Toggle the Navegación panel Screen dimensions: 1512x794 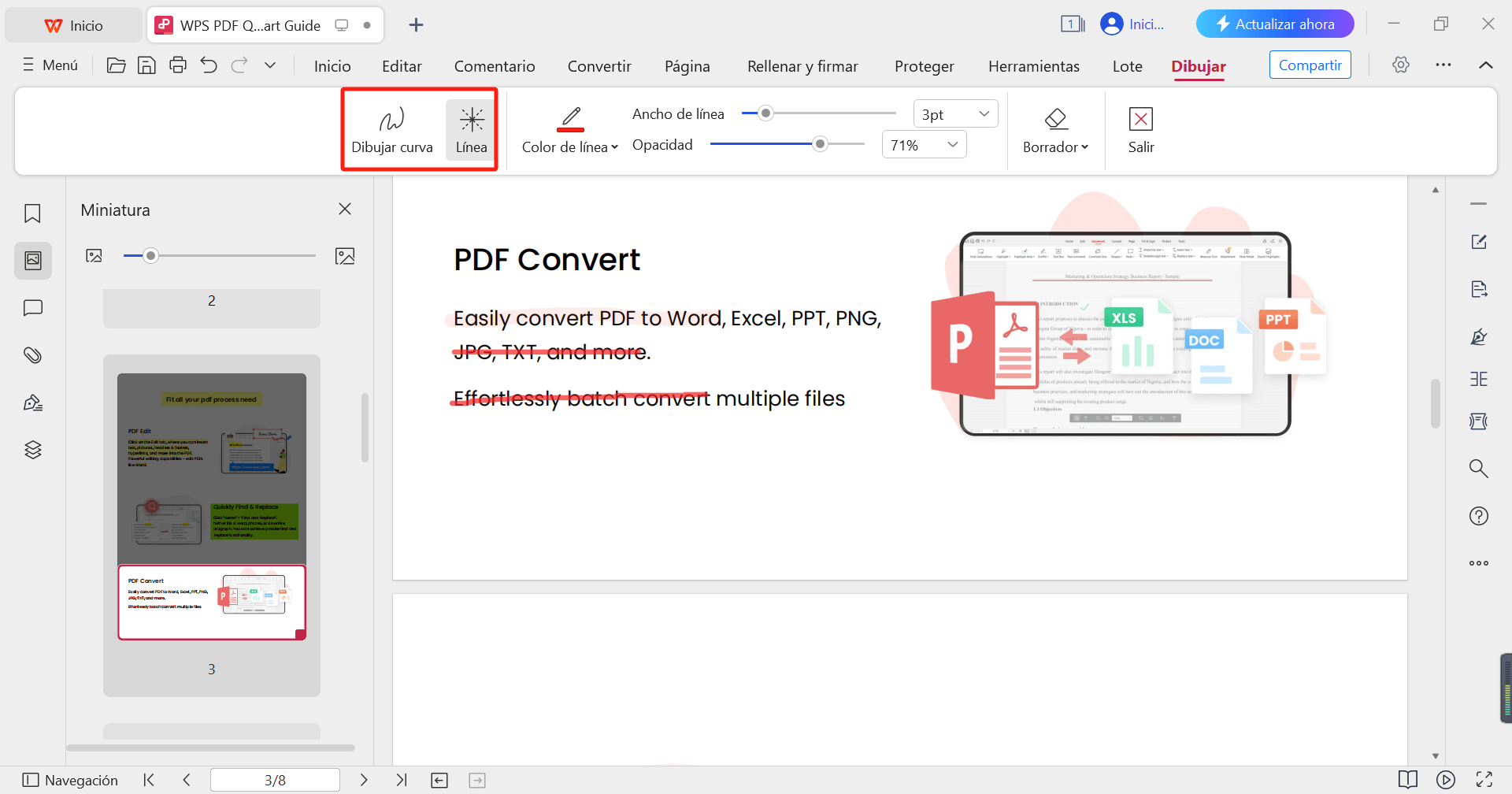tap(70, 780)
